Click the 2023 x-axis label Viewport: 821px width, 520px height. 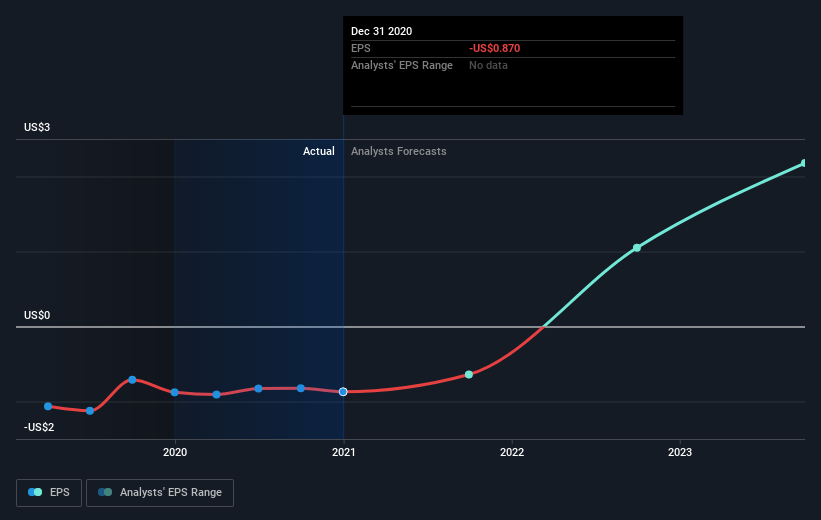pyautogui.click(x=680, y=452)
